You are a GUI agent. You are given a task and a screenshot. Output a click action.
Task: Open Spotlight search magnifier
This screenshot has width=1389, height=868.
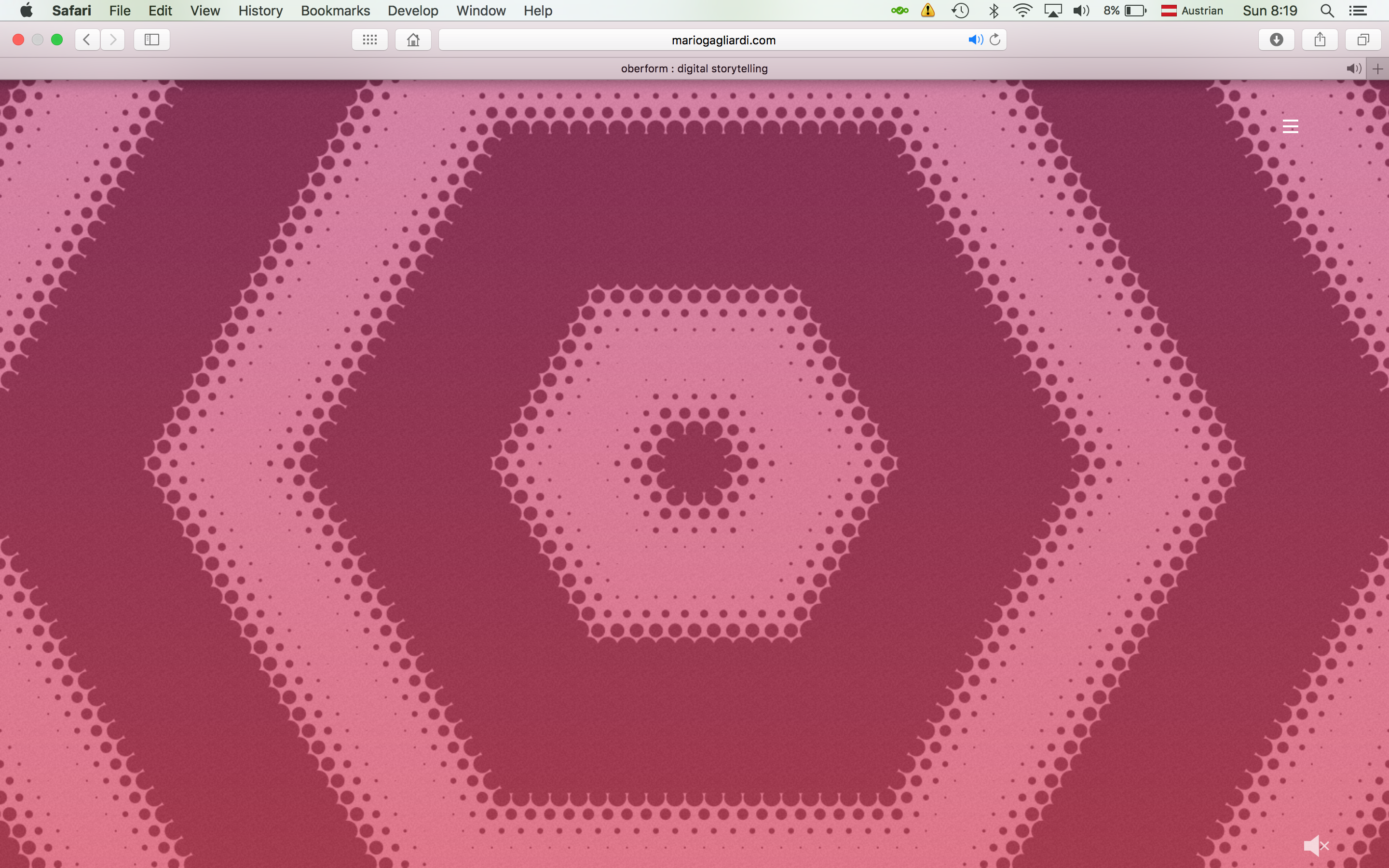pos(1327,10)
